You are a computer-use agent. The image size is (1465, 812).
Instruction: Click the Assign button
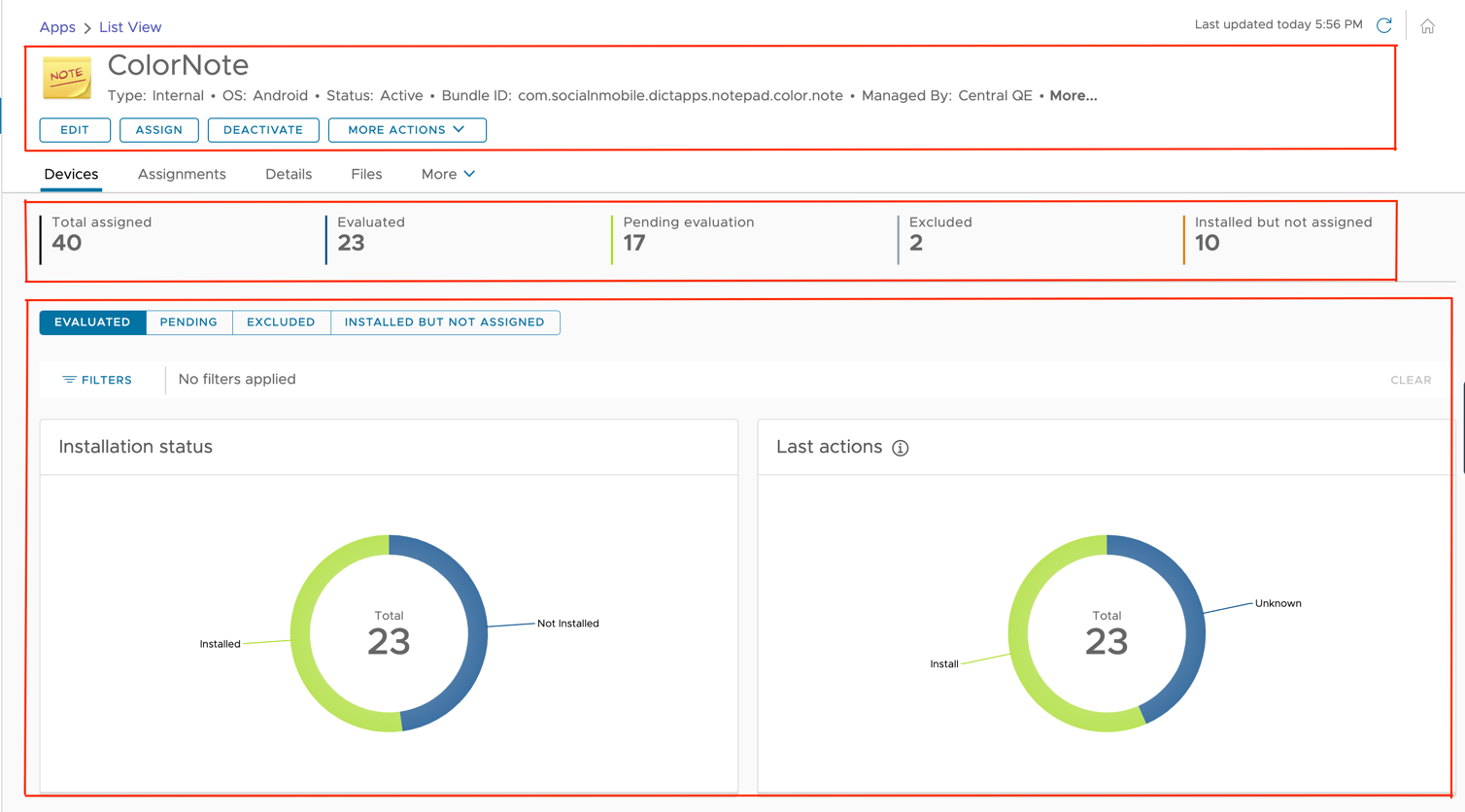pos(158,130)
